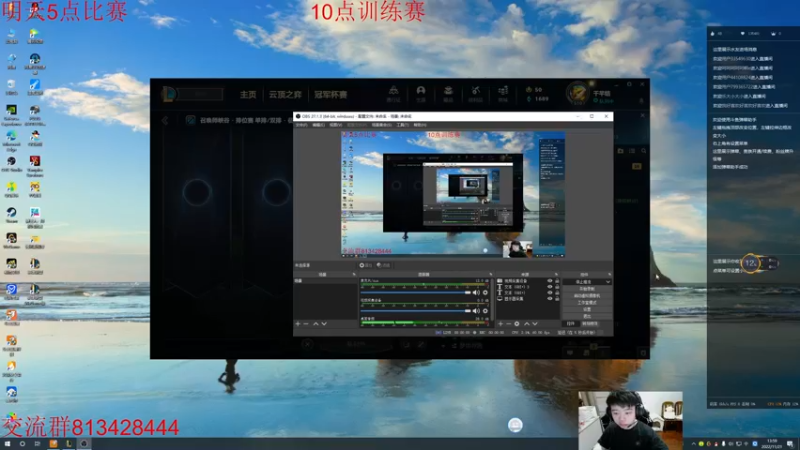Click the OBS Audio Mixer vertical scrollbar
800x450 pixels.
pyautogui.click(x=492, y=299)
